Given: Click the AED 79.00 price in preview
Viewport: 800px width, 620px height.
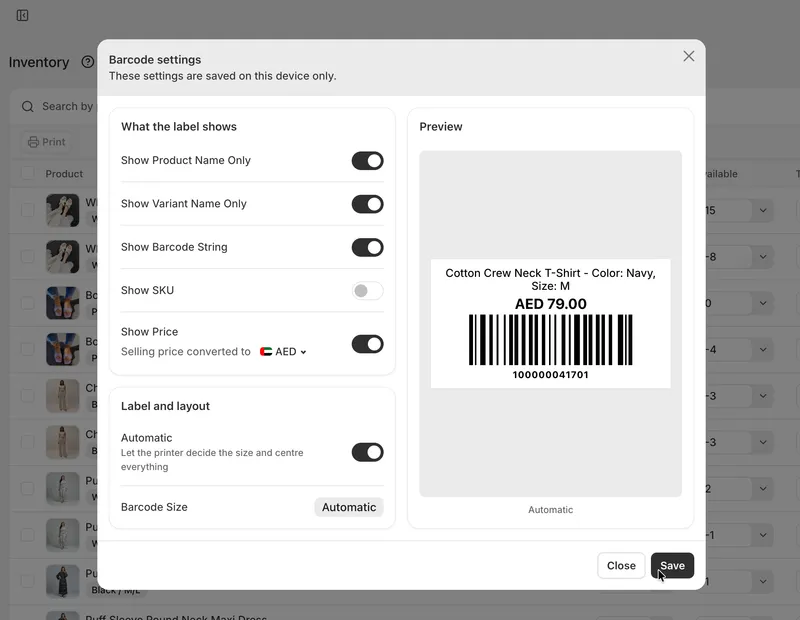Looking at the screenshot, I should coord(551,304).
